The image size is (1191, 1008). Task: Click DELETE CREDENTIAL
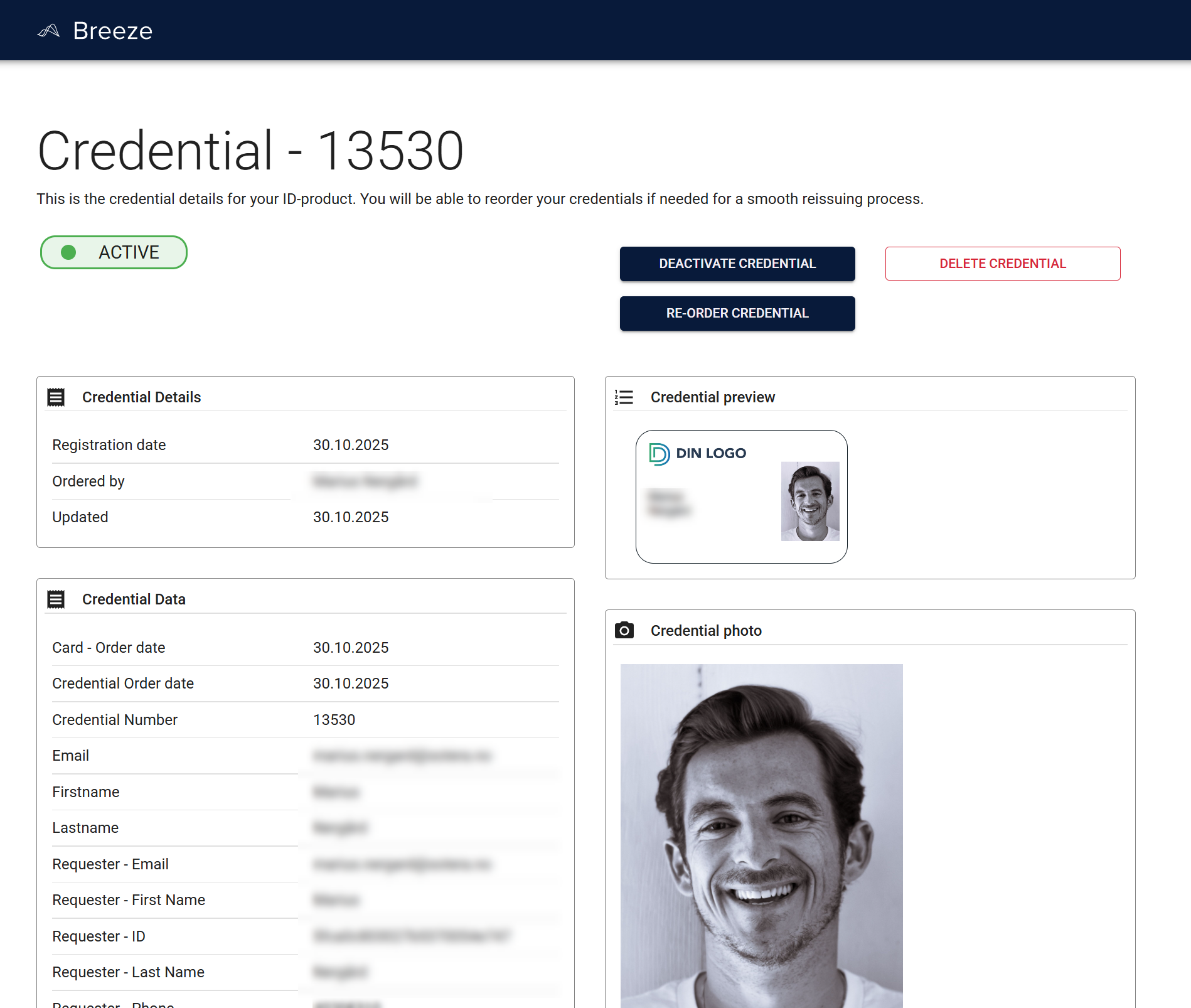tap(1002, 264)
